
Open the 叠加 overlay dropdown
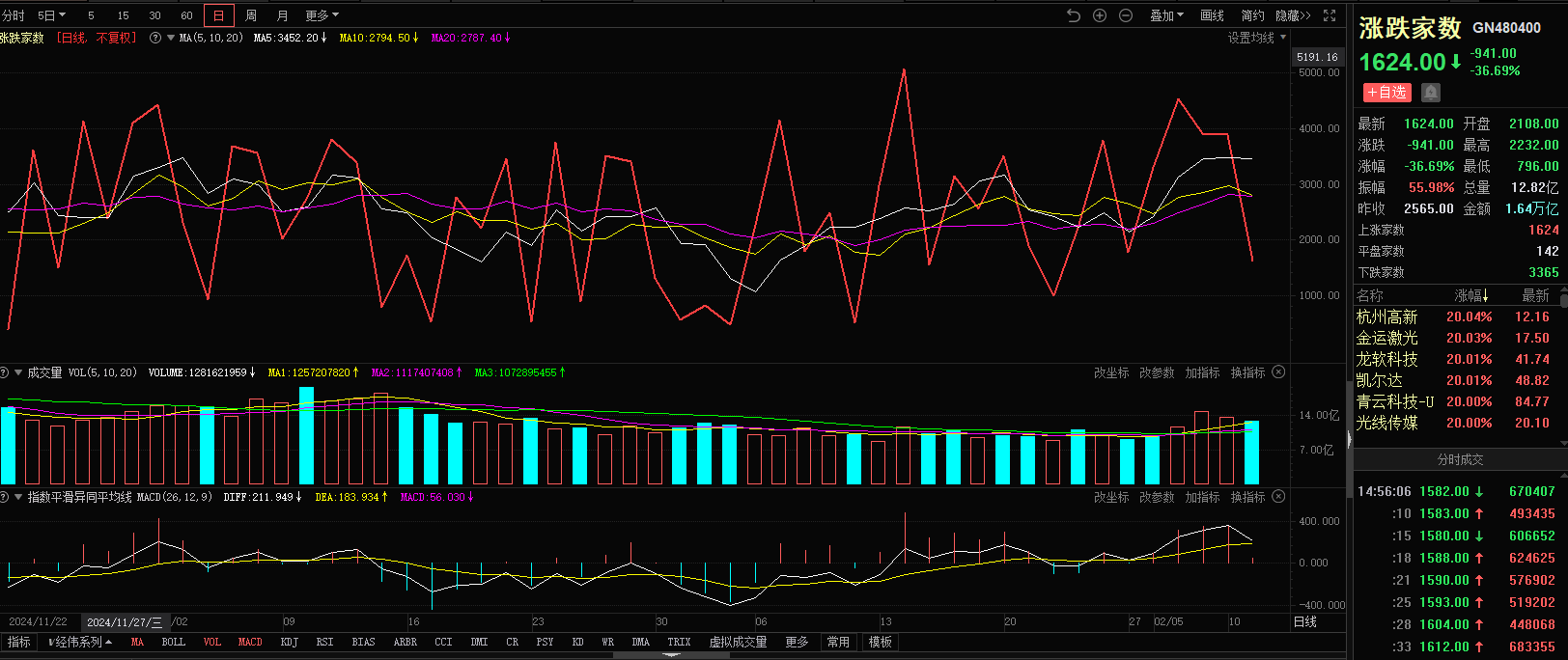point(1165,15)
